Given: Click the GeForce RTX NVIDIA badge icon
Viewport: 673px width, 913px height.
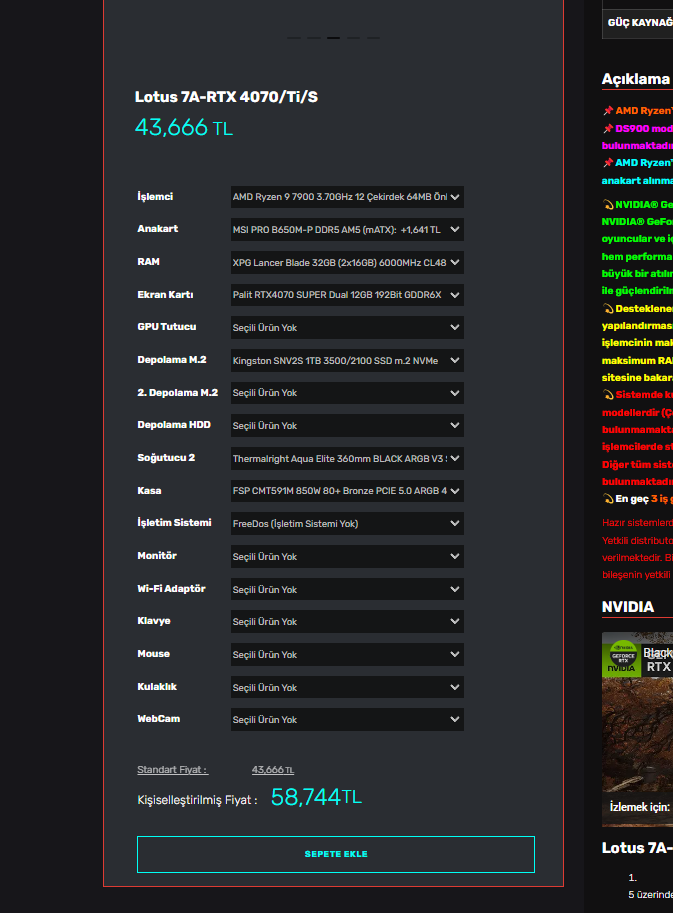Looking at the screenshot, I should click(621, 658).
